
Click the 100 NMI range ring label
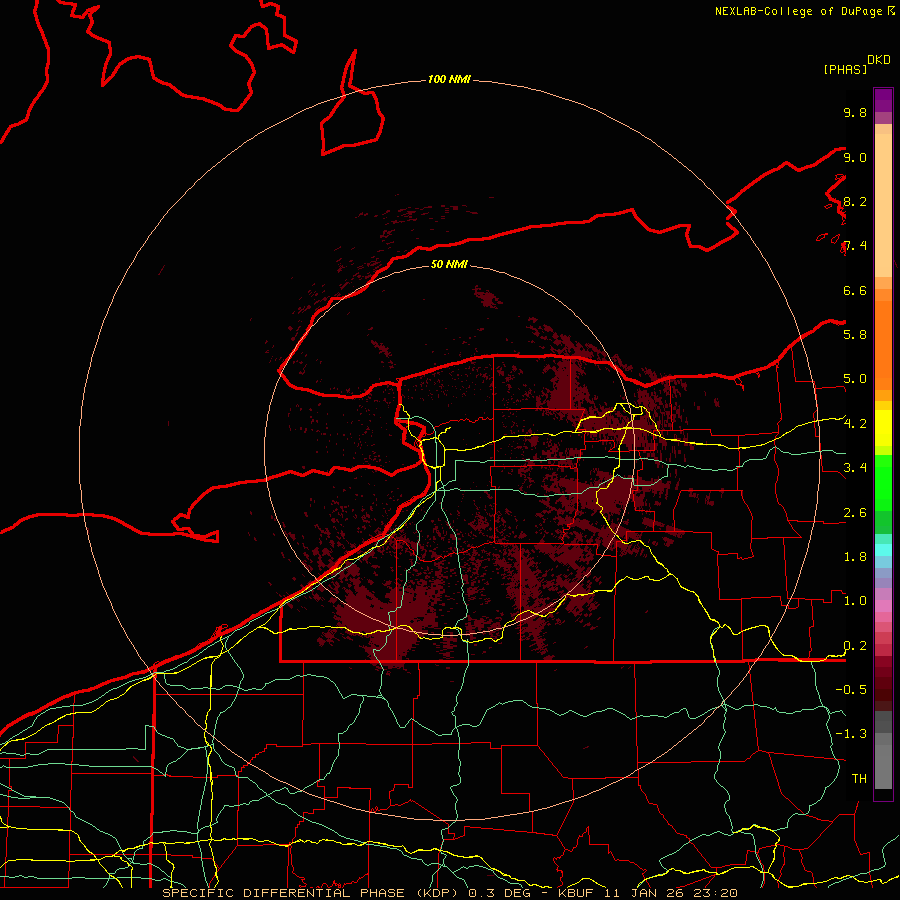coord(449,79)
